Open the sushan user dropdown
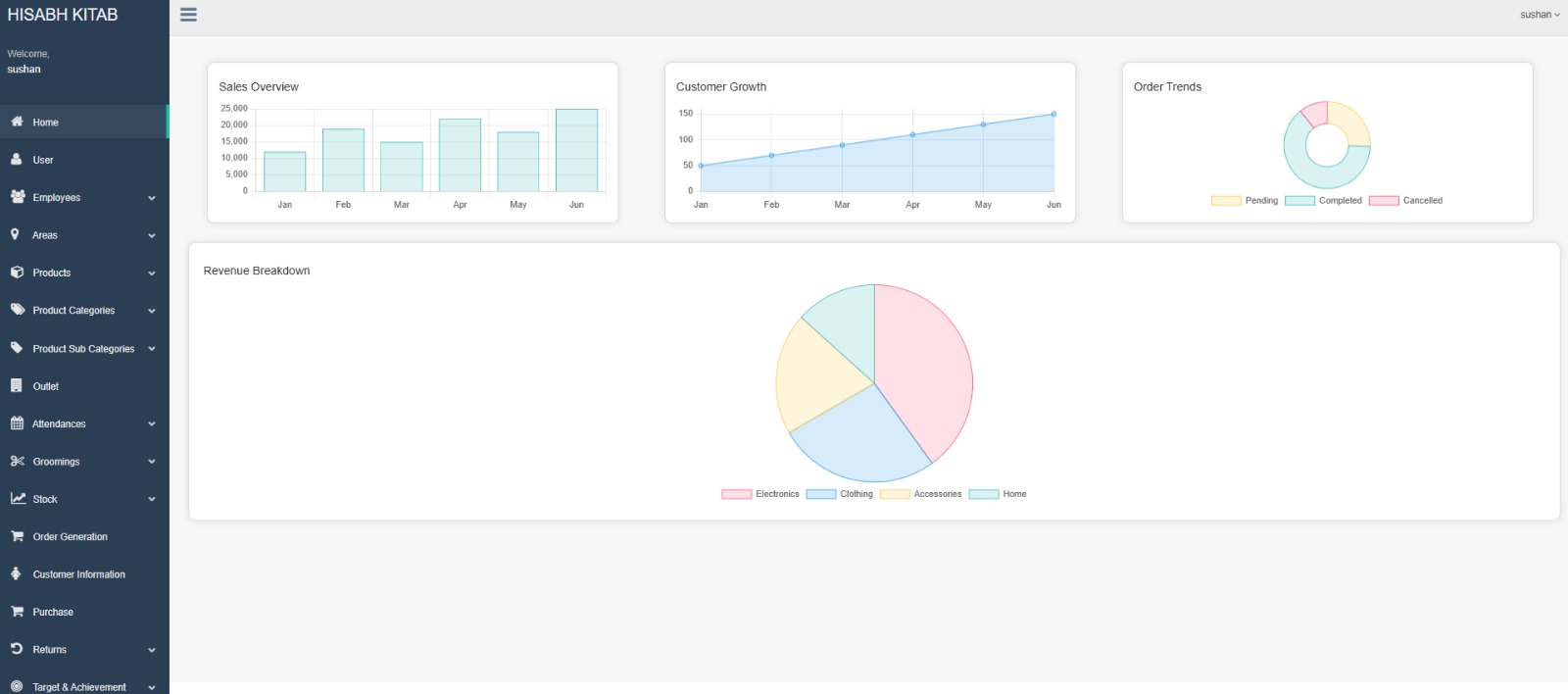1568x694 pixels. pyautogui.click(x=1540, y=15)
